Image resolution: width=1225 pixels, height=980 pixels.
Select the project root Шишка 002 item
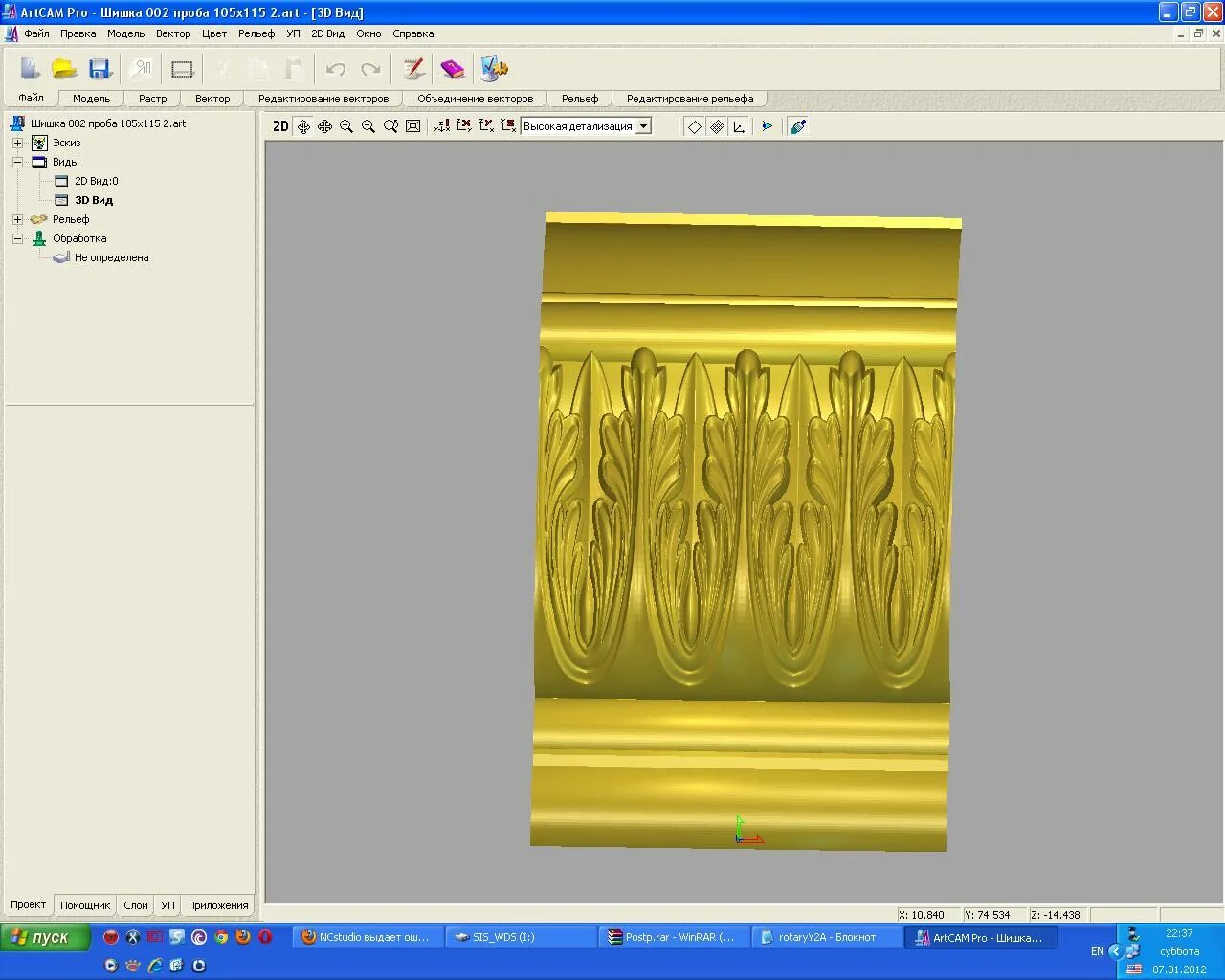click(108, 123)
